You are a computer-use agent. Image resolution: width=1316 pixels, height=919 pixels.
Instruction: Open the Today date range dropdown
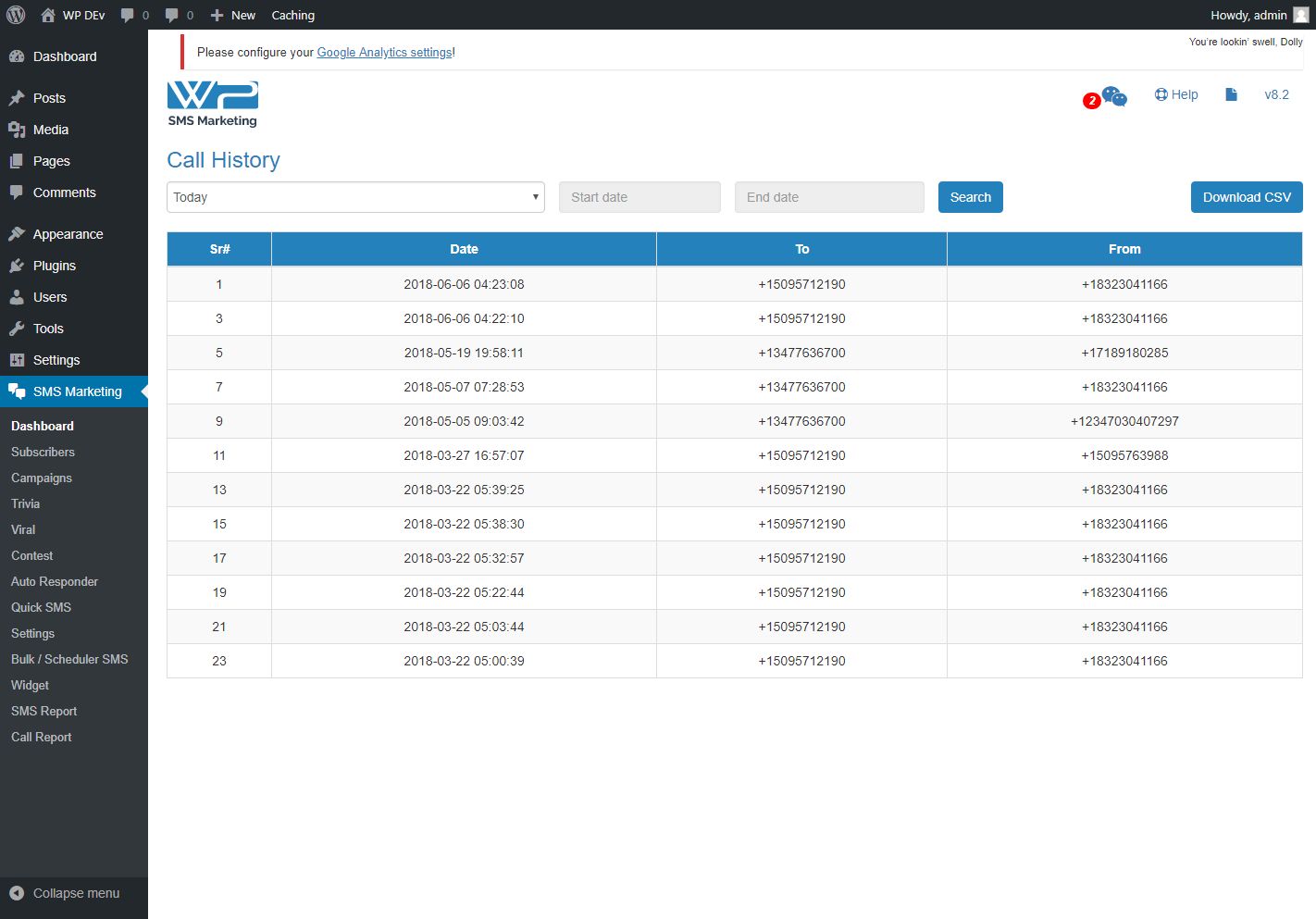355,197
